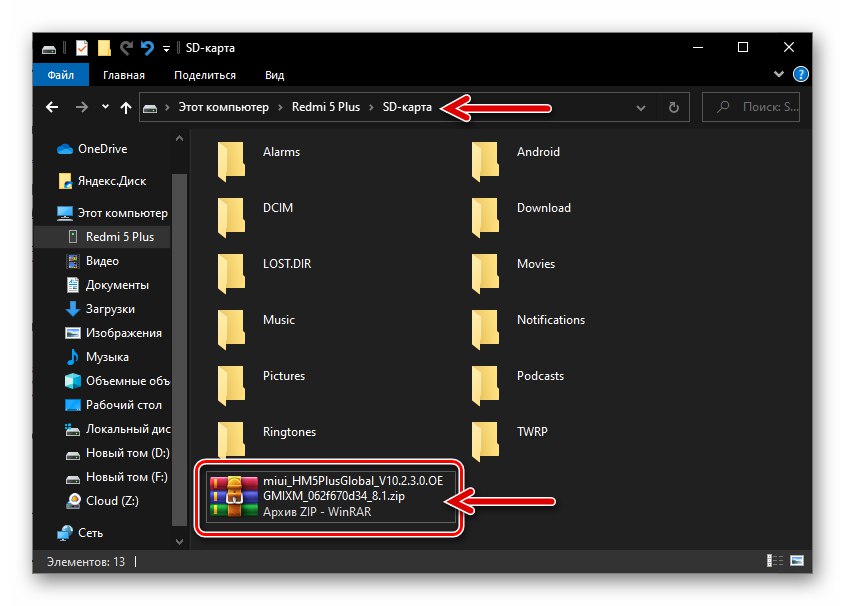
Task: Open Новый том (F:) in the sidebar
Action: click(x=116, y=477)
